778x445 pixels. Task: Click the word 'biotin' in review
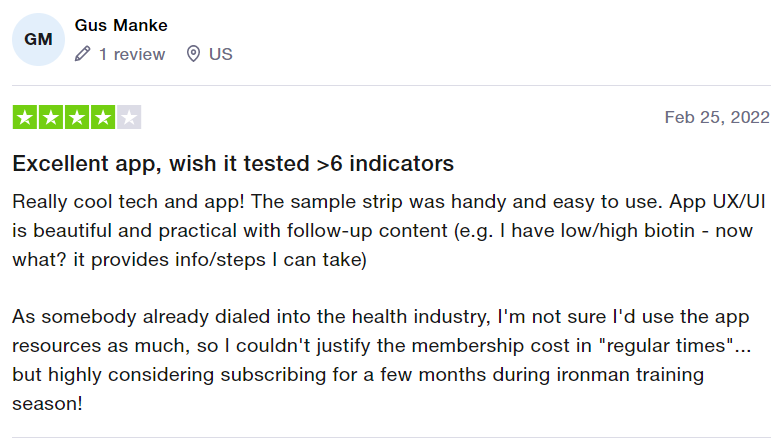point(669,231)
